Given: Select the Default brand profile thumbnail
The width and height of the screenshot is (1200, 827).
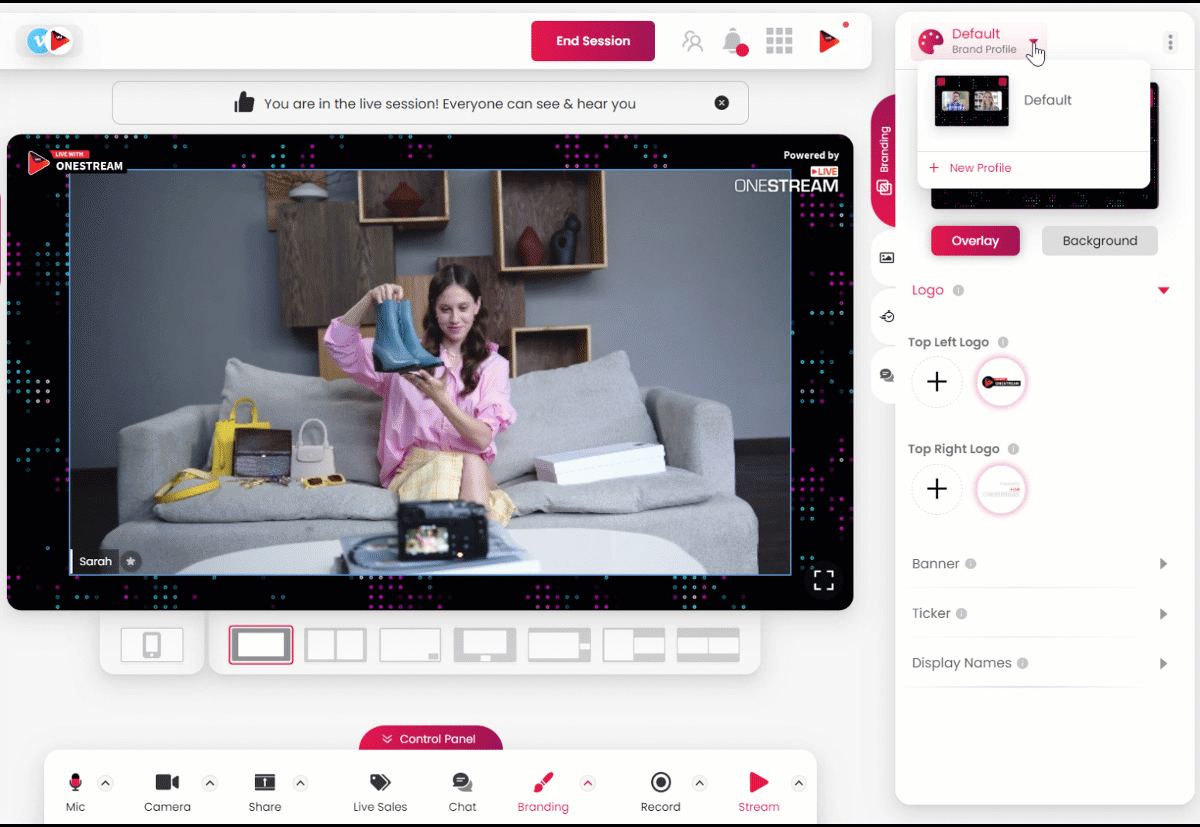Looking at the screenshot, I should click(971, 101).
